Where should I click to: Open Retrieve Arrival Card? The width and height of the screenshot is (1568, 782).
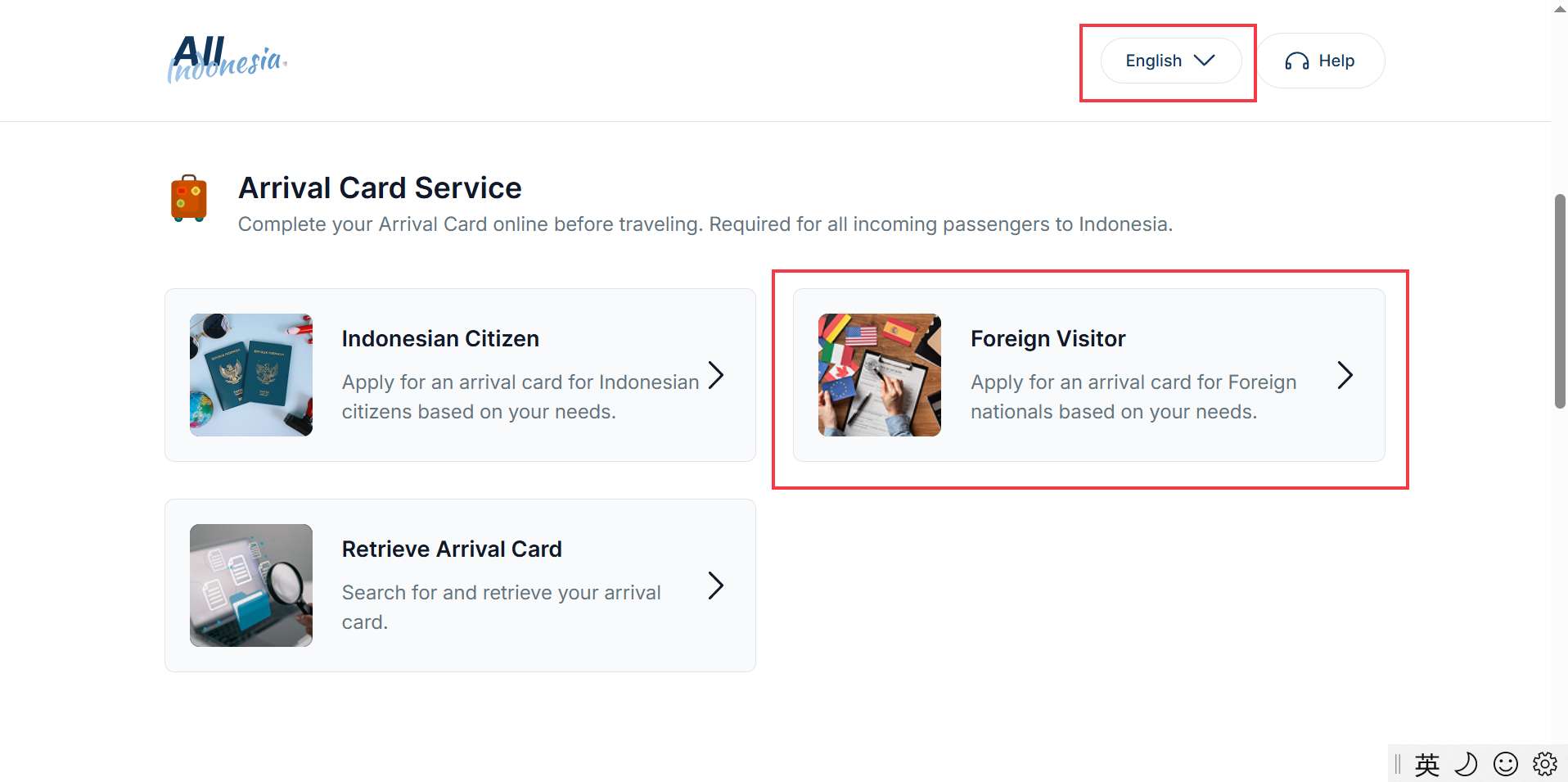tap(459, 585)
